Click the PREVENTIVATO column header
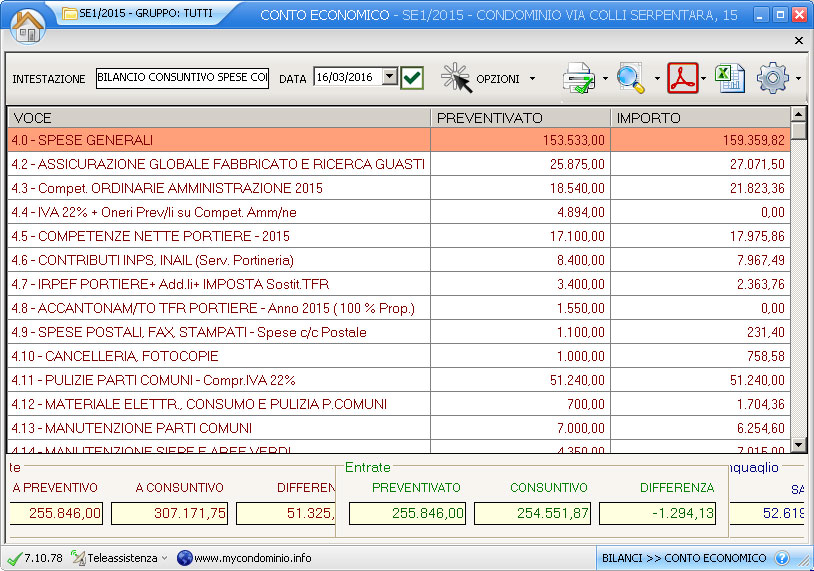 (520, 118)
